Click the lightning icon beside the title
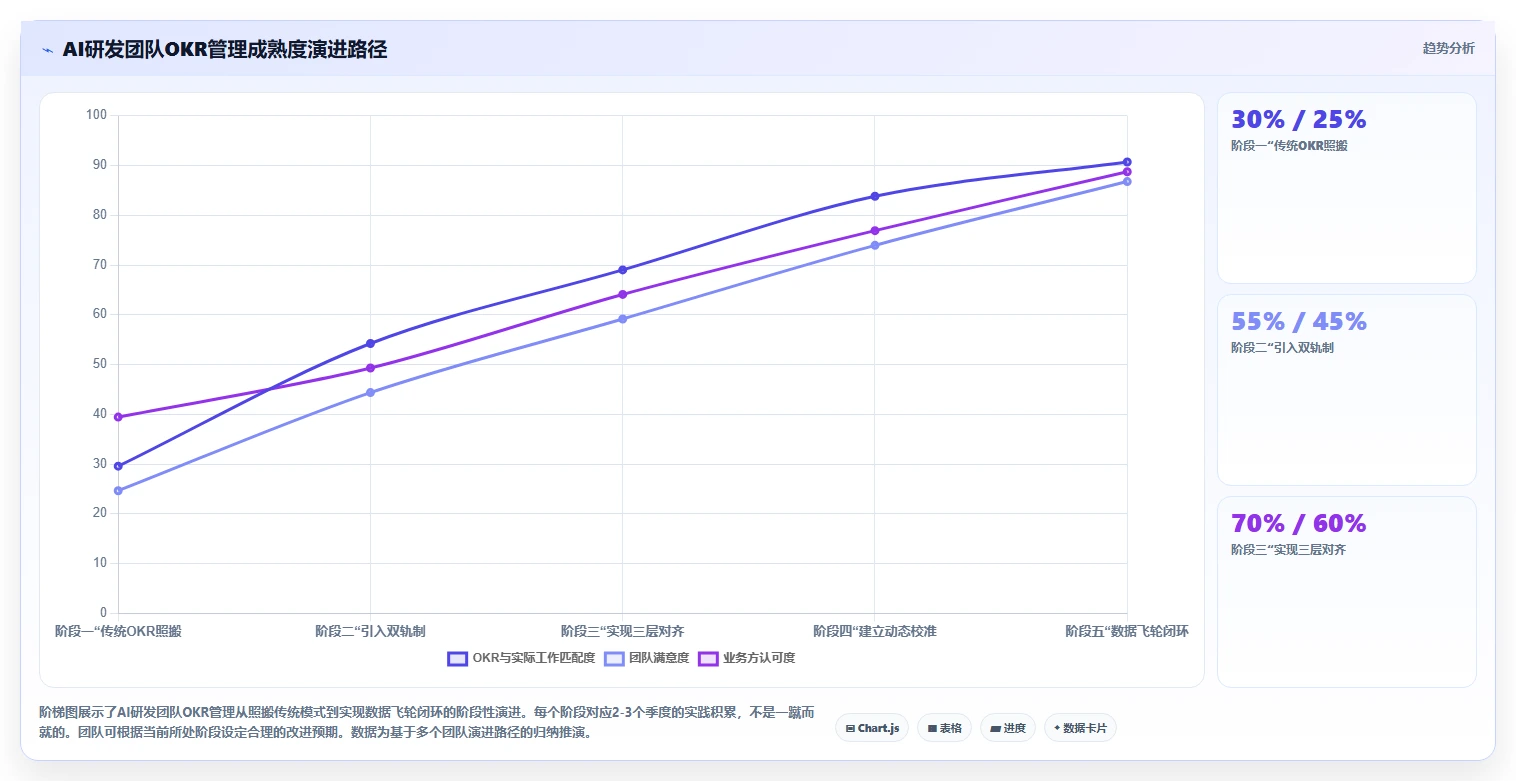 (47, 50)
